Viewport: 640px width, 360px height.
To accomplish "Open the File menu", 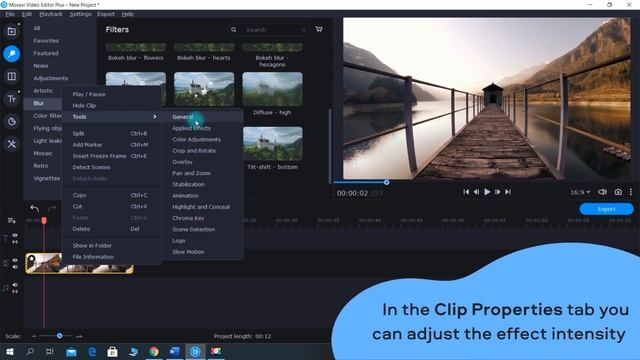I will coord(10,14).
